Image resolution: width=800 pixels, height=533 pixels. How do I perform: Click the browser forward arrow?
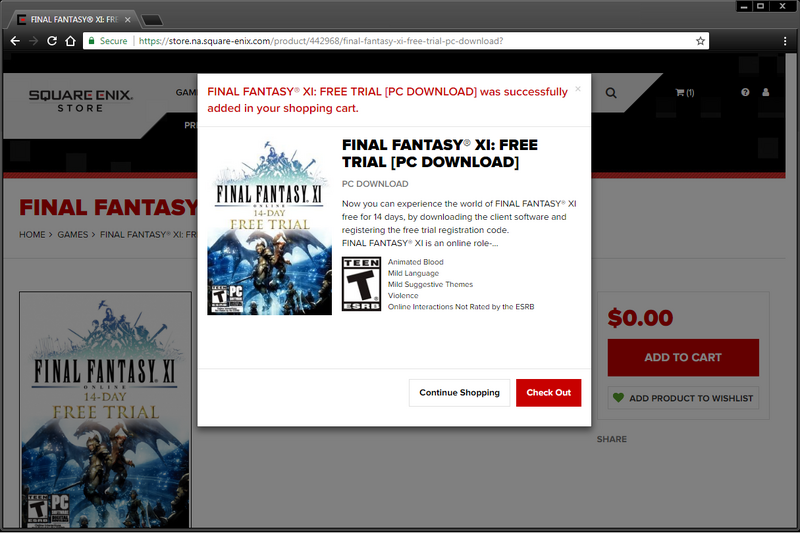(34, 41)
